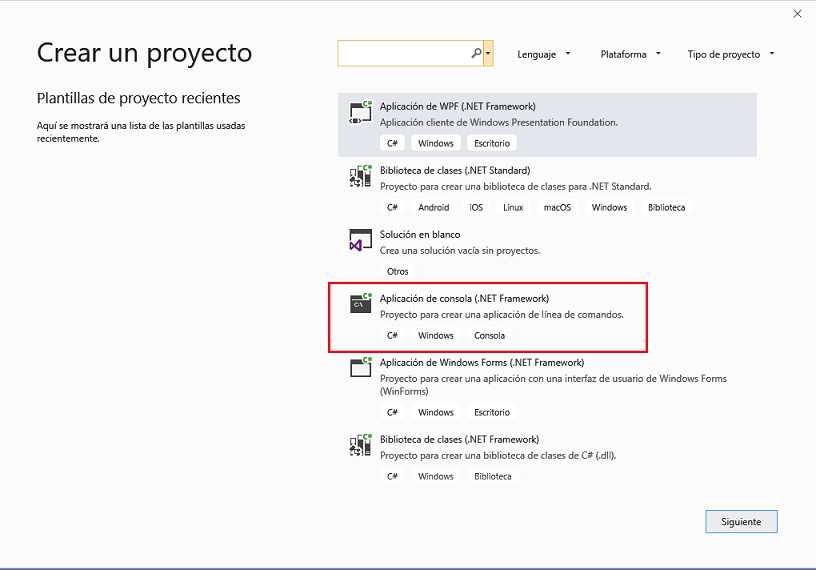Select Aplicación de WPF (.NET Framework) template
The height and width of the screenshot is (570, 816).
point(547,125)
